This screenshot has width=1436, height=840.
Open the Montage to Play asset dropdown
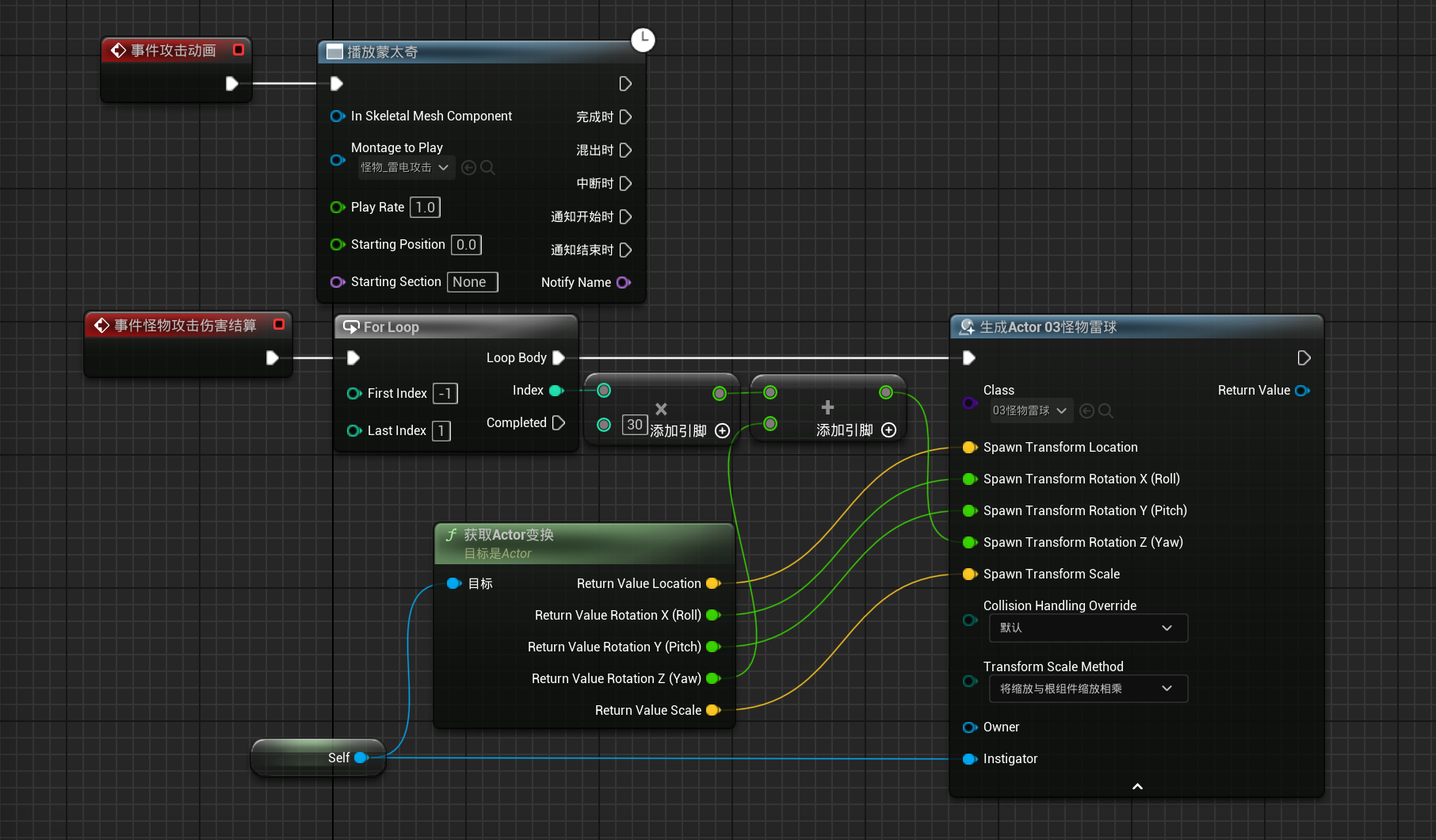[405, 167]
